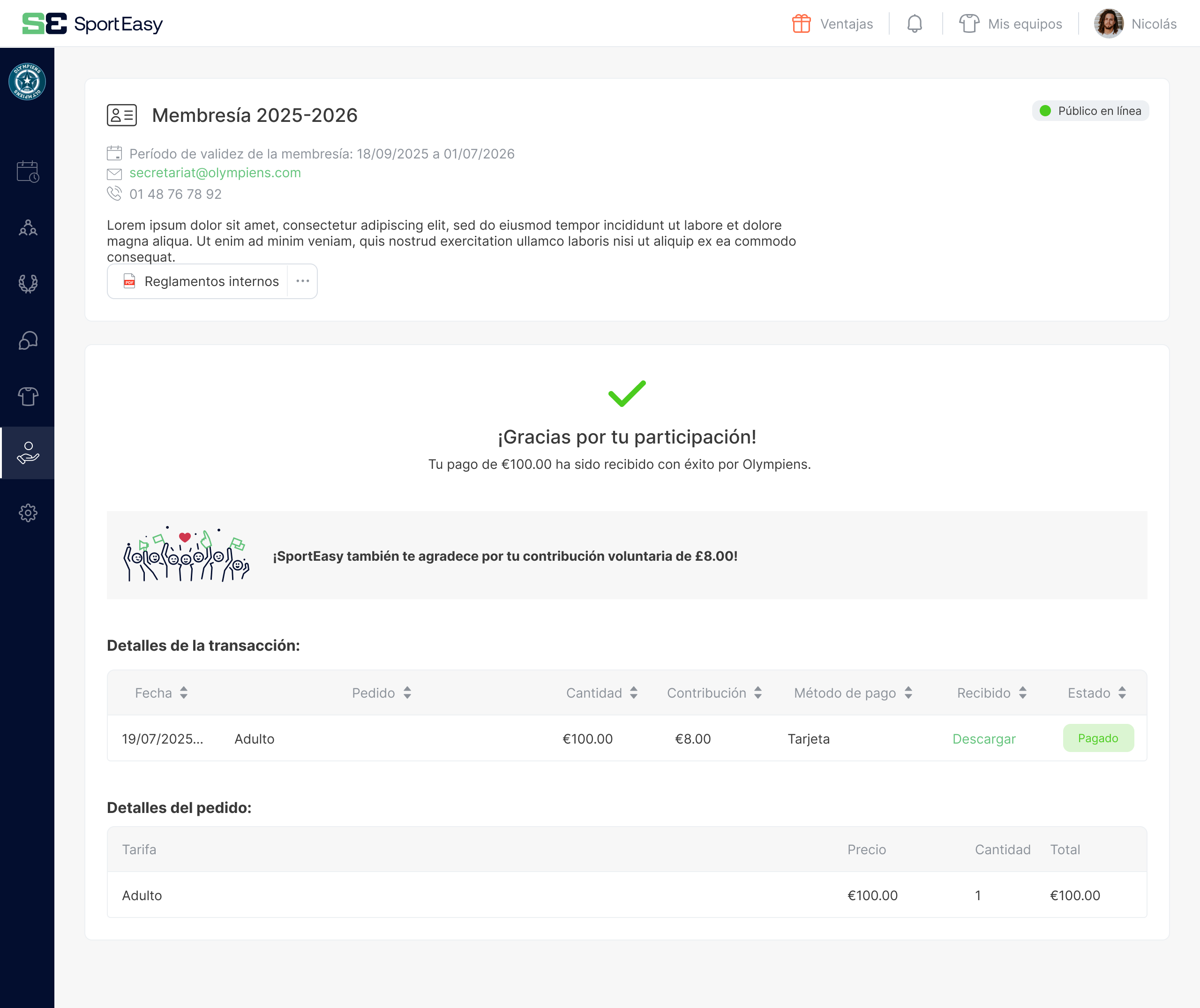Screen dimensions: 1200x1008
Task: Sort transactions by Estado column
Action: (x=1122, y=693)
